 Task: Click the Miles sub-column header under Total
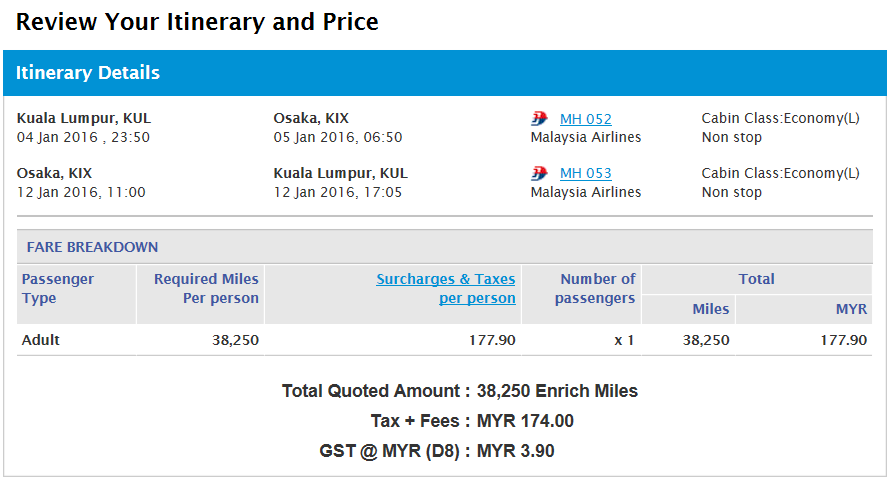[x=710, y=309]
